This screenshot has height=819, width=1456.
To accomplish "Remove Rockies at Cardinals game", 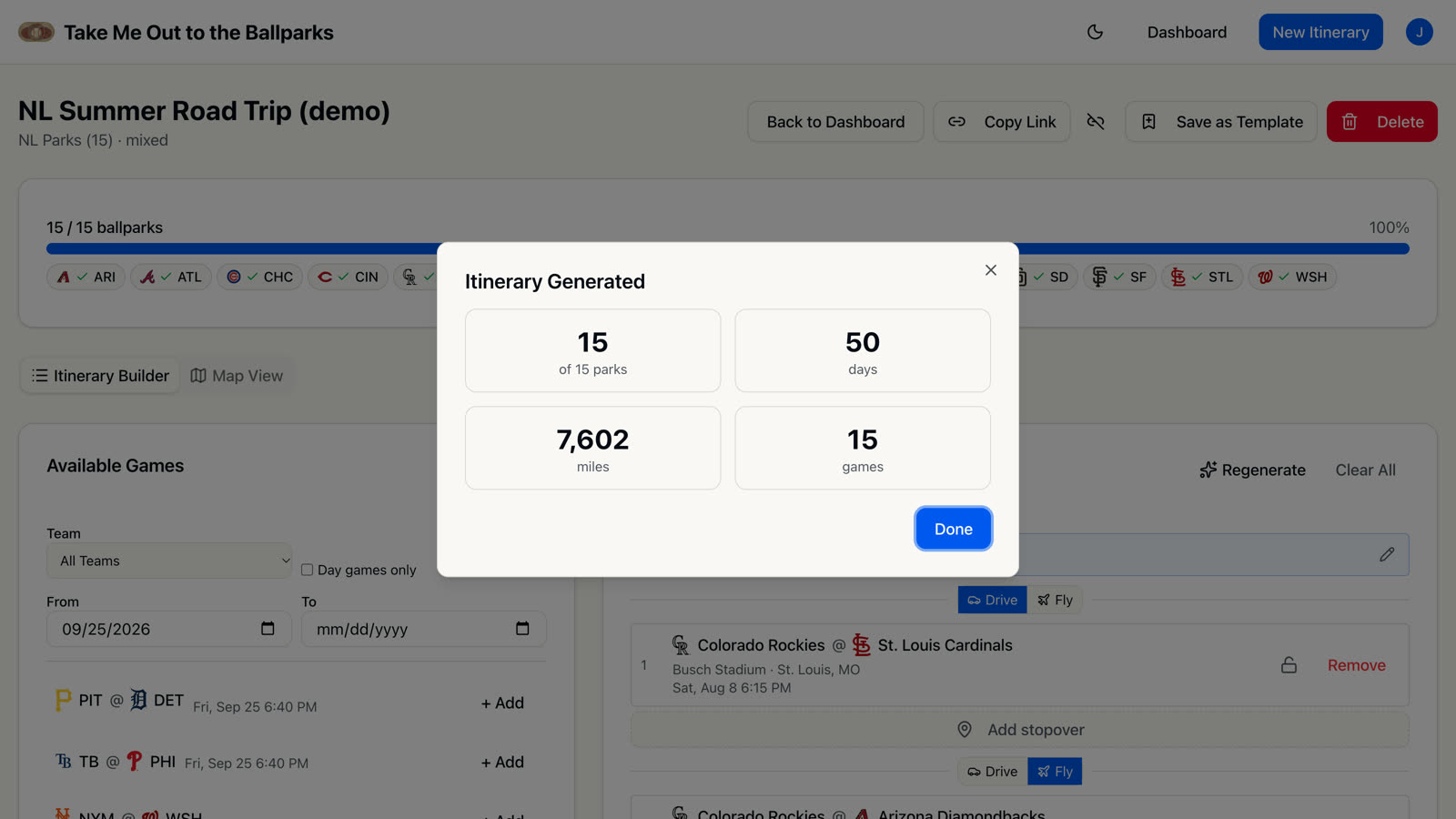I will coord(1356,665).
